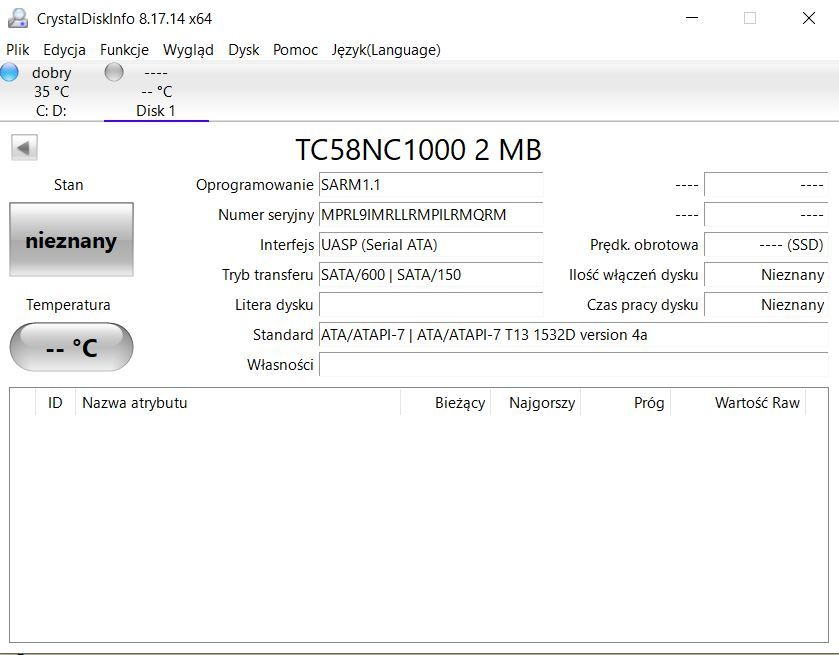Click the blue health status orb for C: D:
Image resolution: width=839 pixels, height=655 pixels.
[9, 72]
